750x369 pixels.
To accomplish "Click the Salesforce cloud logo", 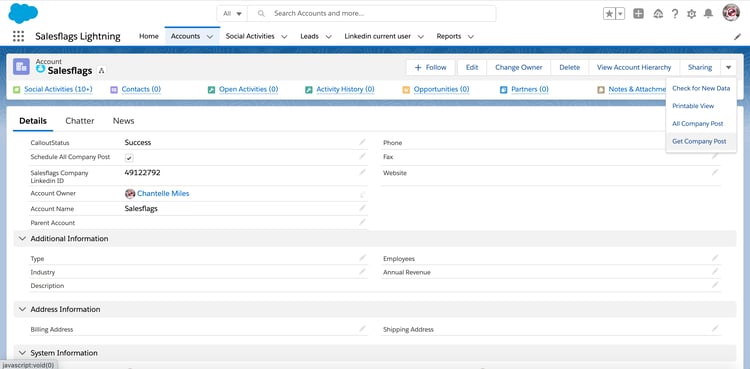I will coord(23,13).
